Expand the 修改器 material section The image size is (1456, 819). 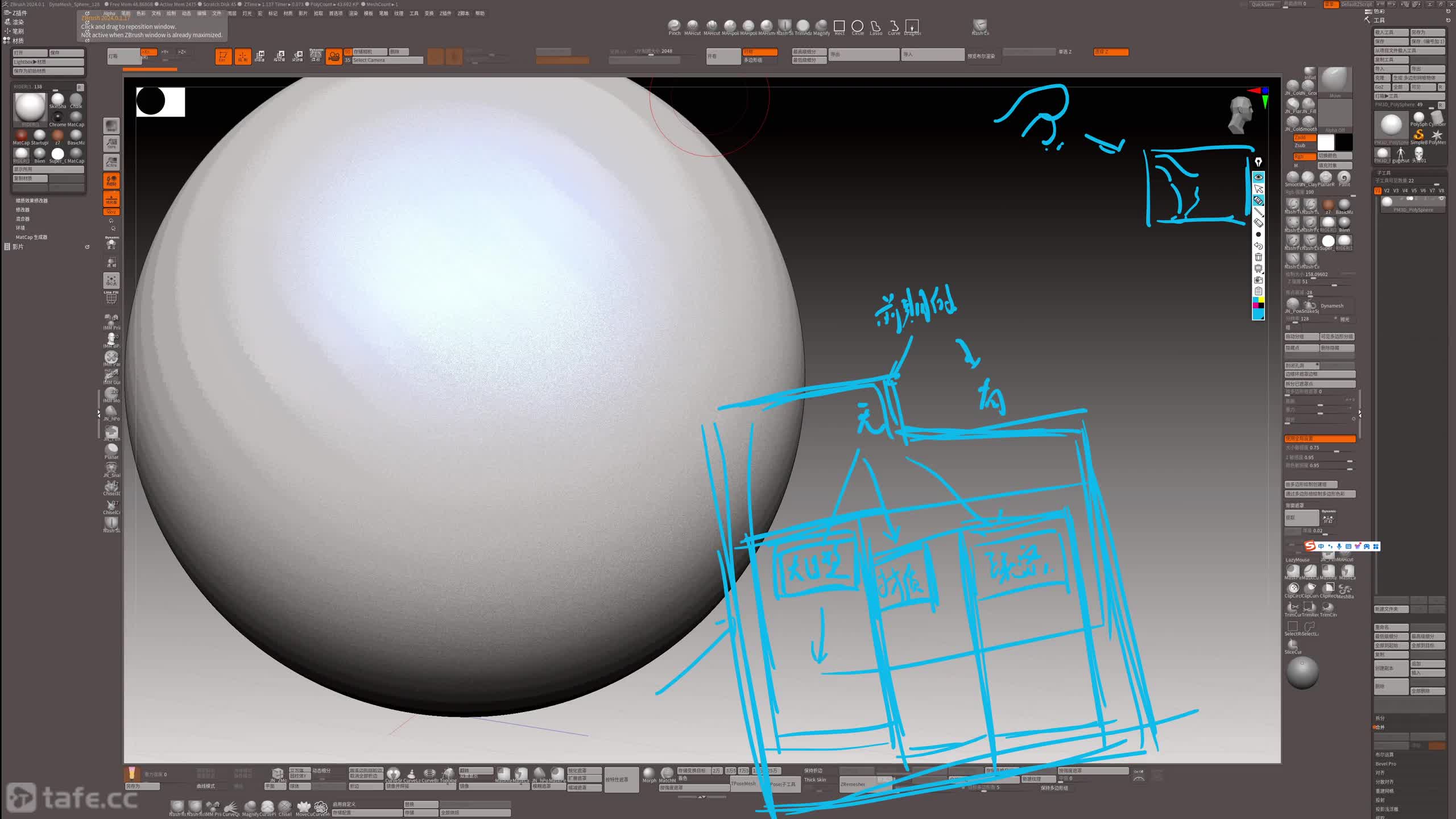pos(23,210)
